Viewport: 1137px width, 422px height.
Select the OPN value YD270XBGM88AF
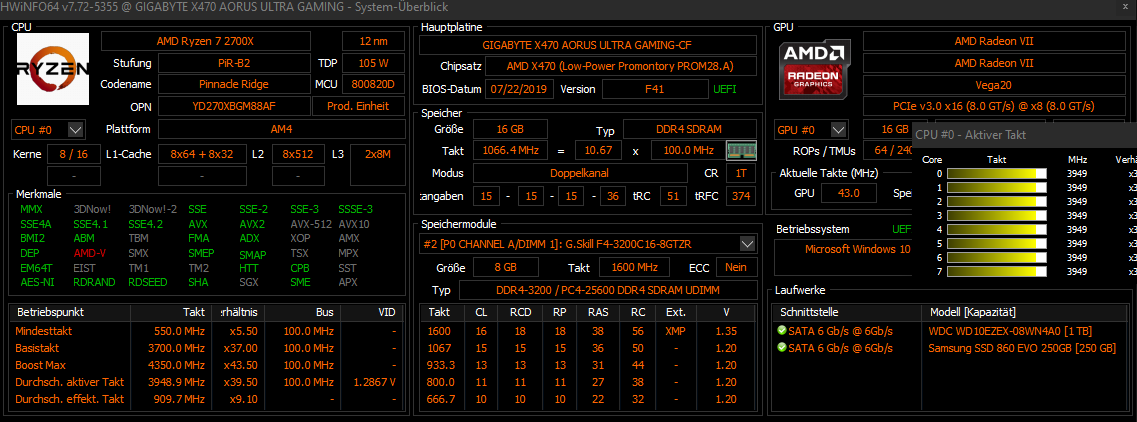(x=234, y=107)
